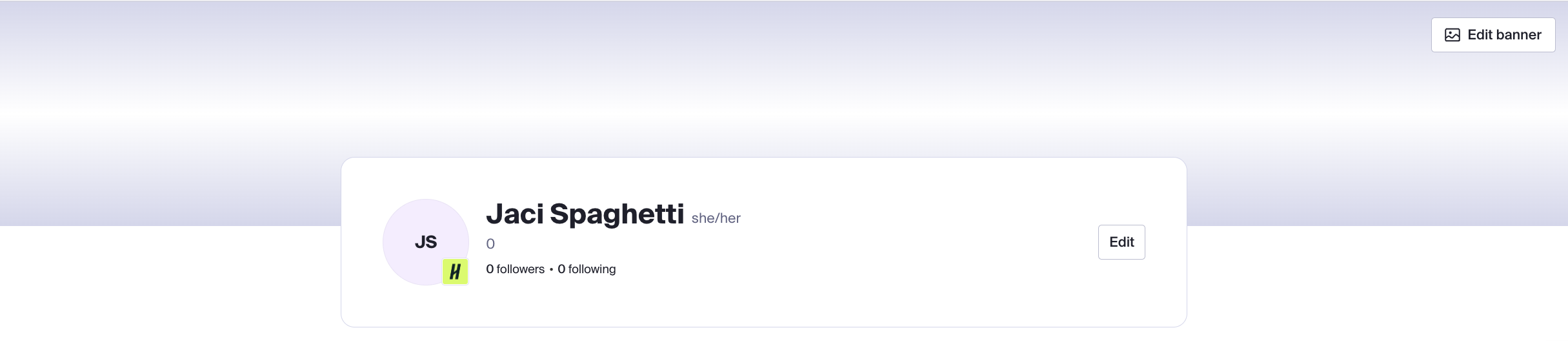Viewport: 1568px width, 341px height.
Task: Click the Edit banner text label
Action: pyautogui.click(x=1504, y=35)
